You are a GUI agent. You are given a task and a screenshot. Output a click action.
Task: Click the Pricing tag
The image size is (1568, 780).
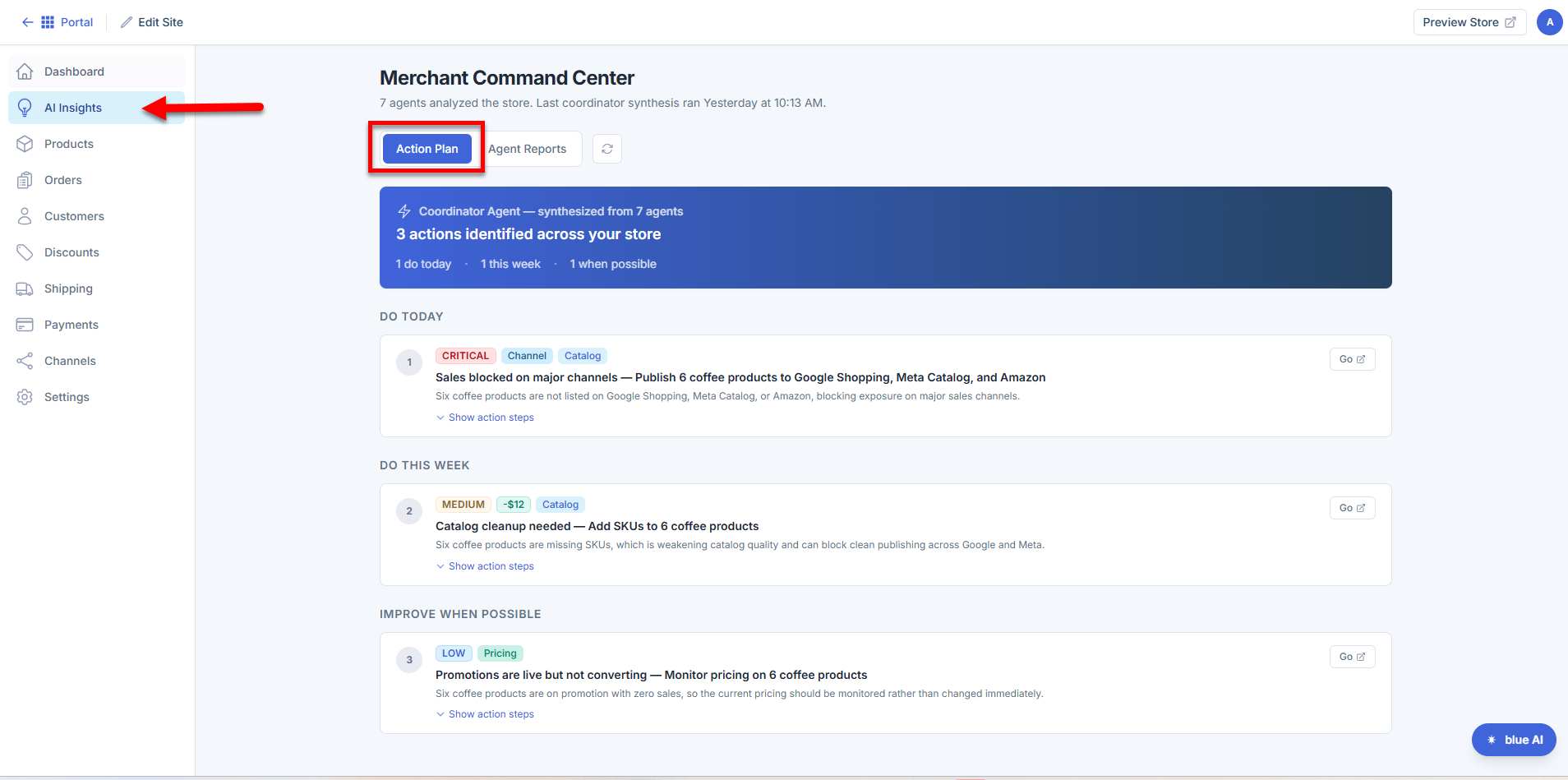click(x=500, y=653)
